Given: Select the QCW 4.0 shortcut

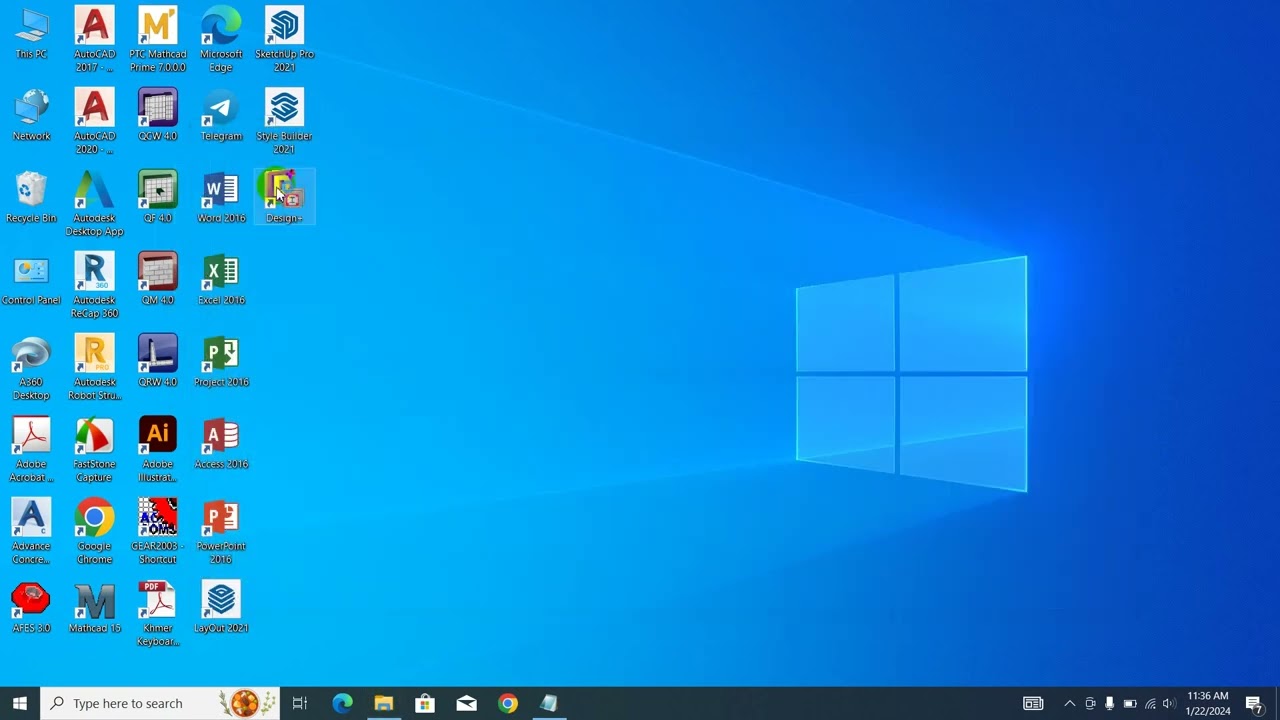Looking at the screenshot, I should pyautogui.click(x=158, y=116).
